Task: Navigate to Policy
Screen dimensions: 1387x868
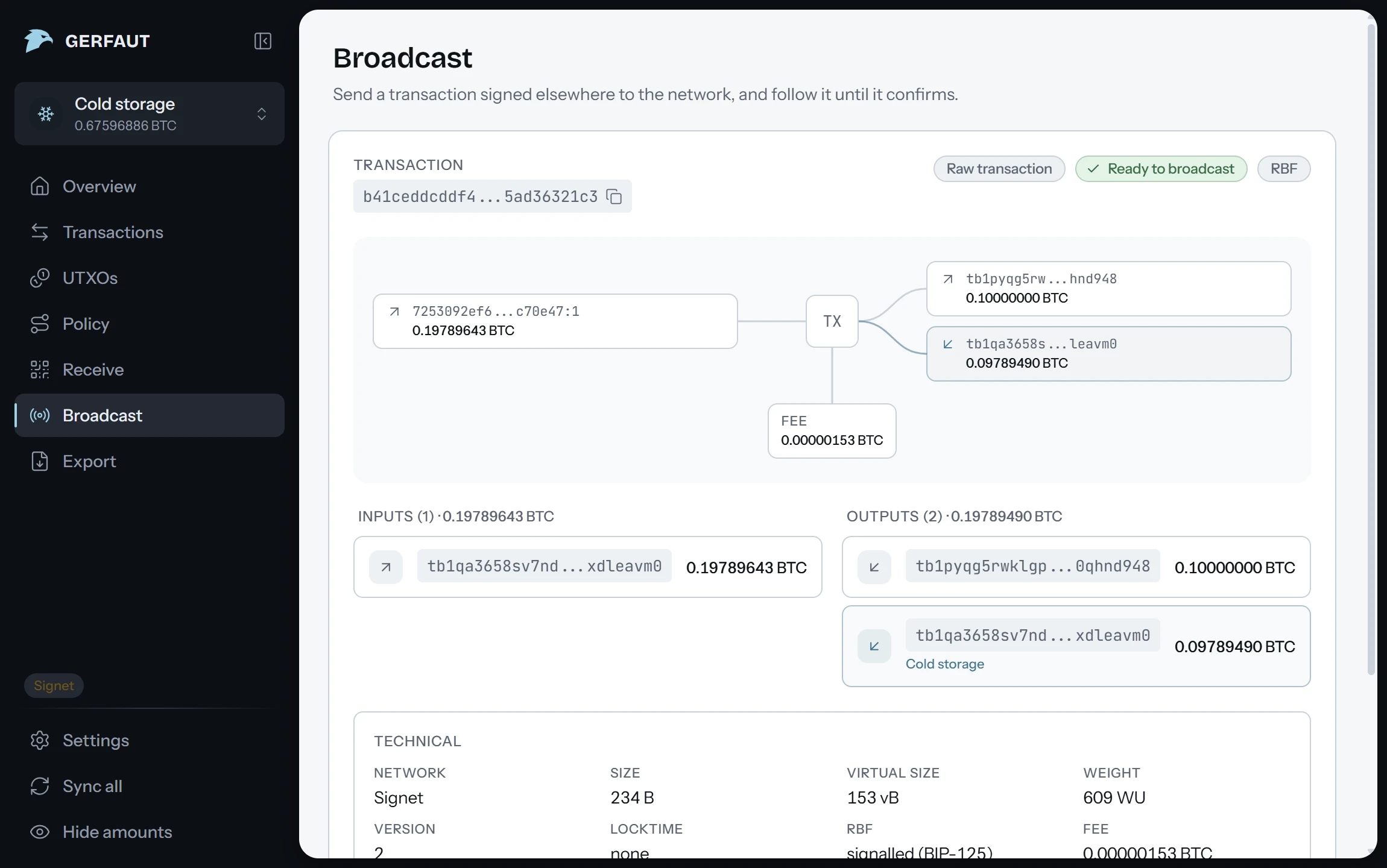Action: coord(150,324)
